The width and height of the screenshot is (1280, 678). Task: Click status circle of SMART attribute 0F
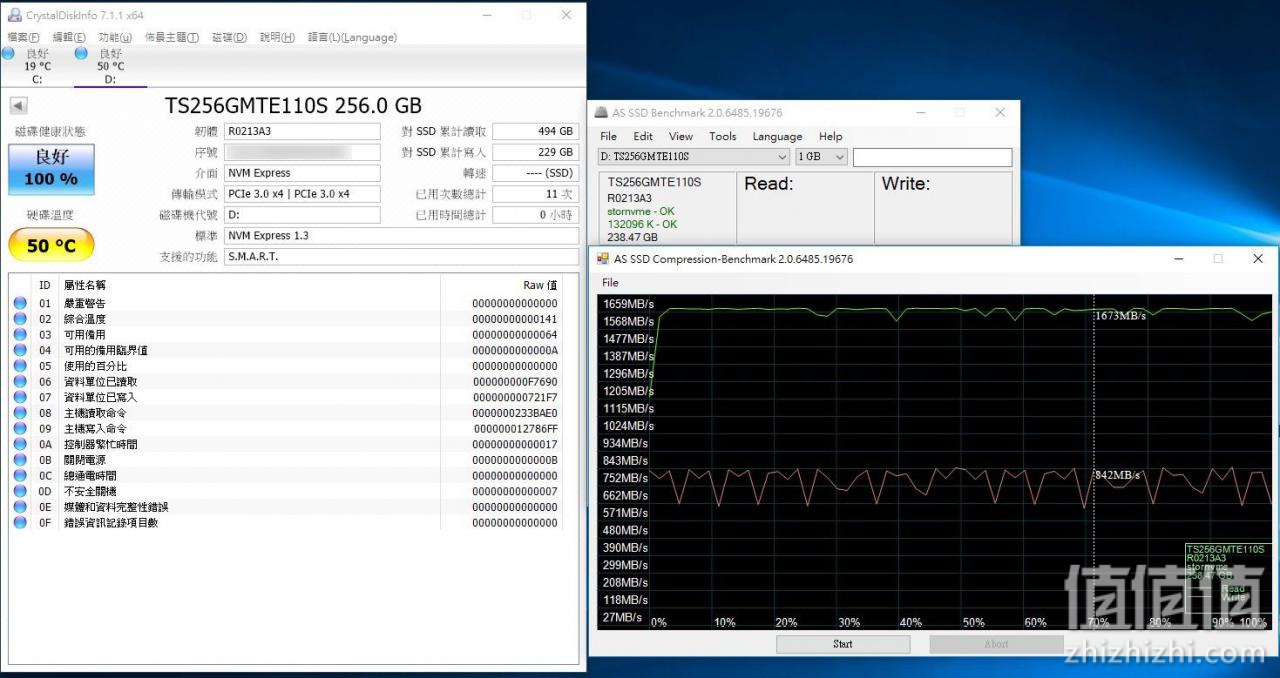click(x=20, y=522)
